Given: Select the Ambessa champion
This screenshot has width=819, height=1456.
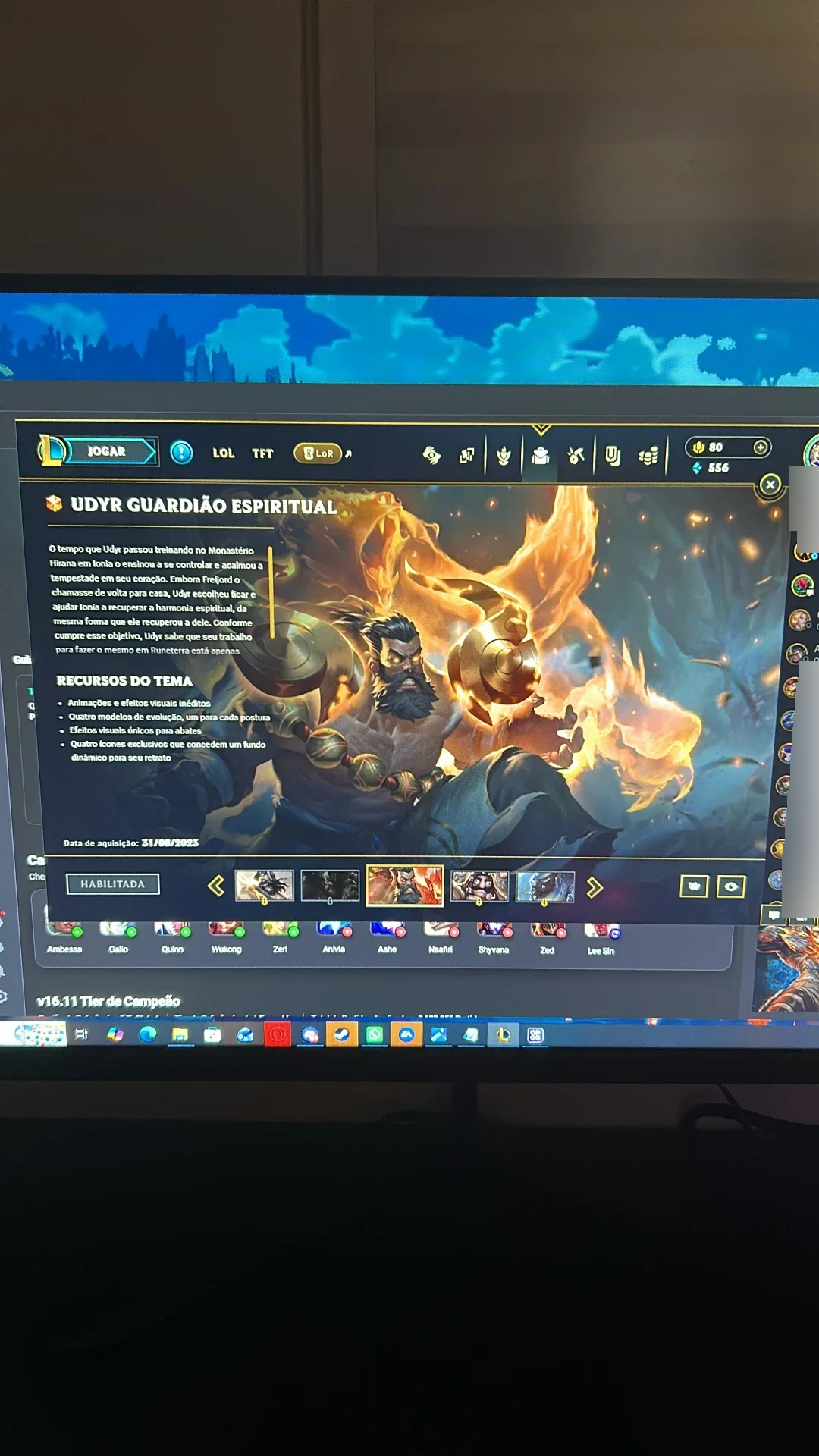Looking at the screenshot, I should pyautogui.click(x=64, y=938).
